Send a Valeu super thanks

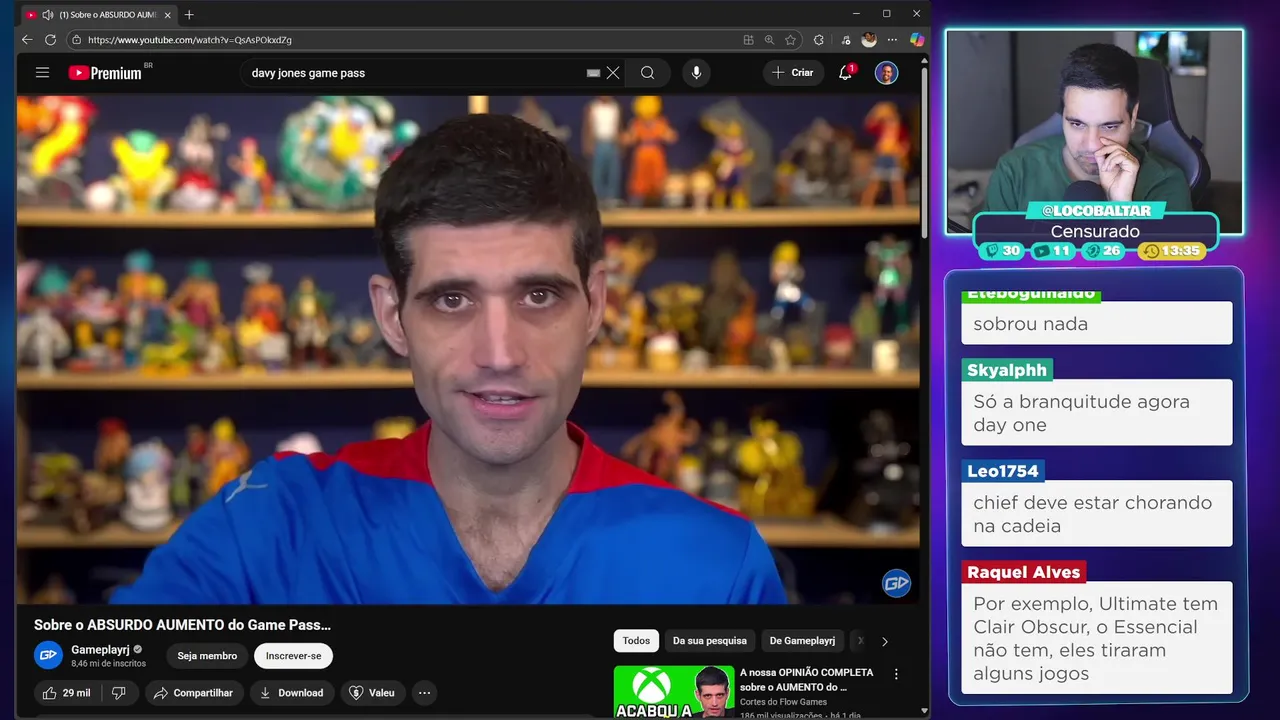(372, 693)
